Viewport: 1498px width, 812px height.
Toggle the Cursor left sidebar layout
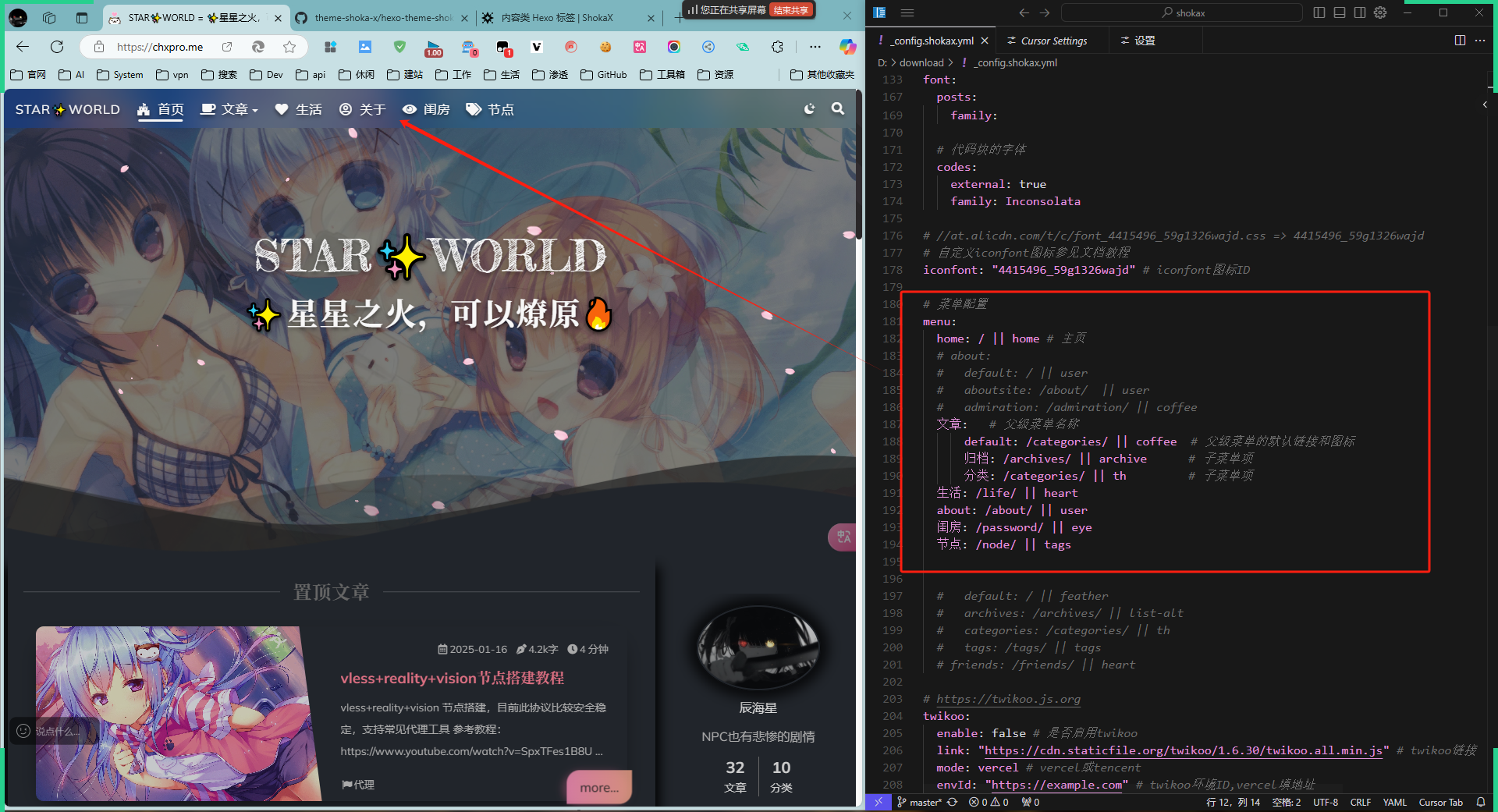[x=1319, y=12]
